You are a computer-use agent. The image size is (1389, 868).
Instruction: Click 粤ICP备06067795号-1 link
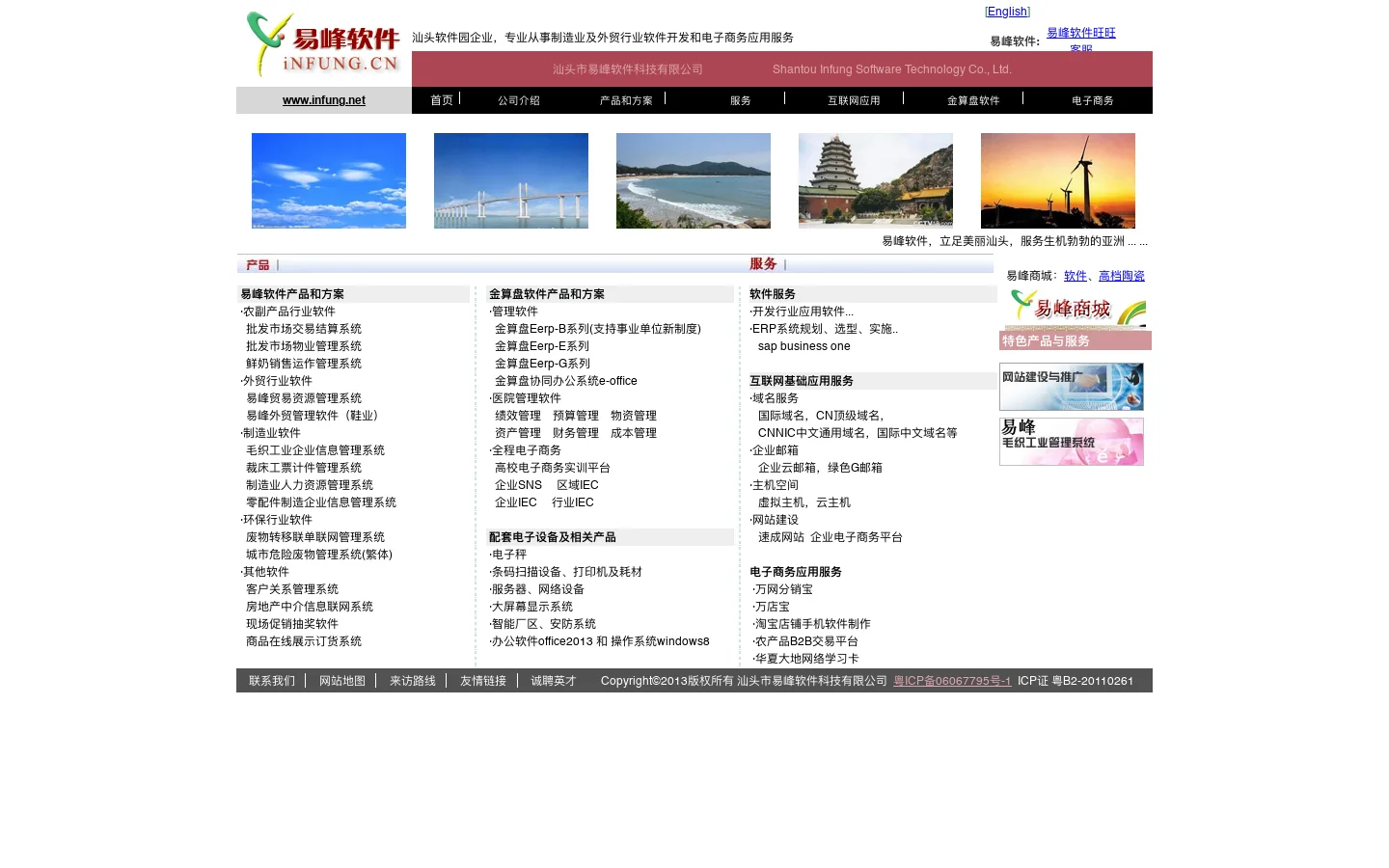952,681
